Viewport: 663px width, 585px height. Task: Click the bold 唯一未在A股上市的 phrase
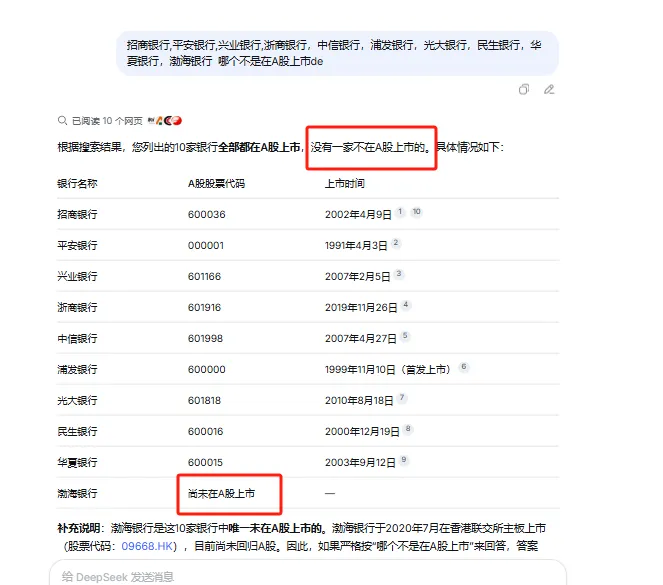pos(275,528)
